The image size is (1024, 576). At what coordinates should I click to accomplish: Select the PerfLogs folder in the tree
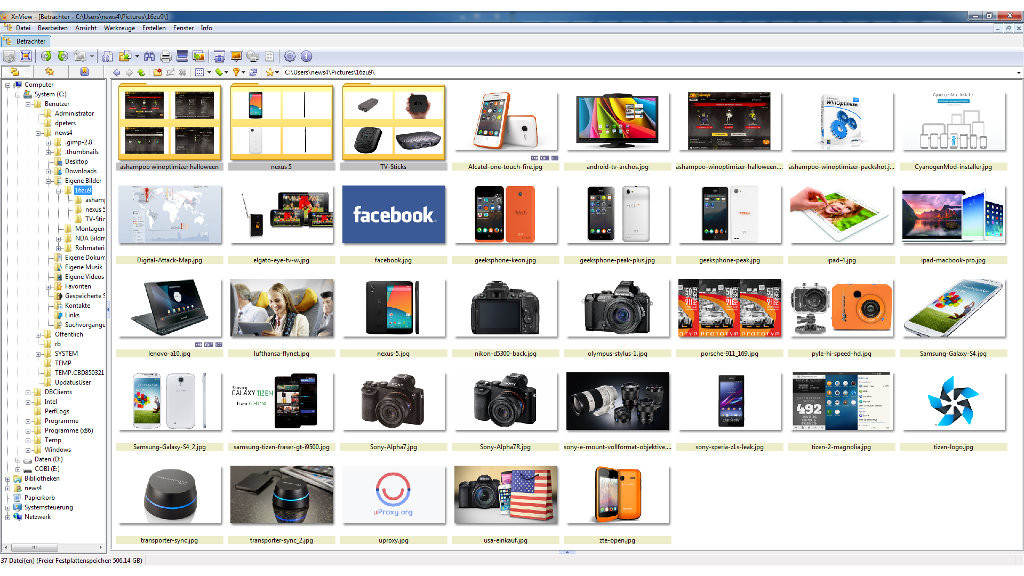point(56,411)
